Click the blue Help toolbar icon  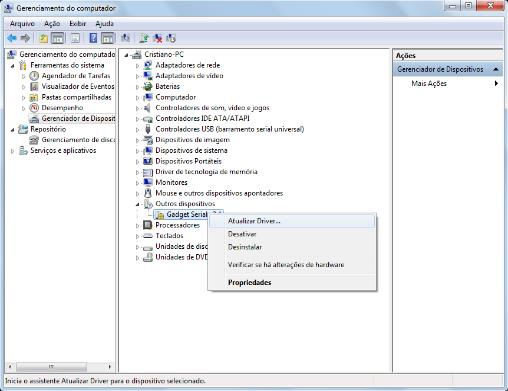tap(93, 38)
